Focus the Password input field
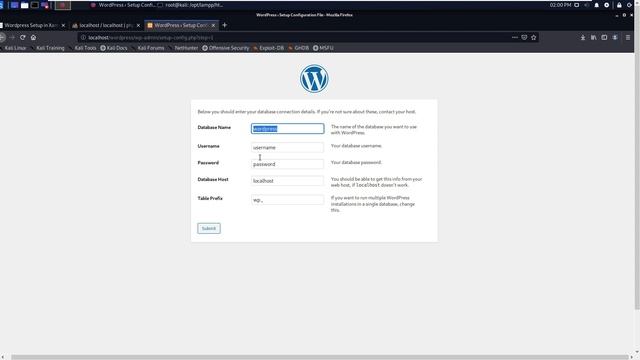 tap(287, 164)
